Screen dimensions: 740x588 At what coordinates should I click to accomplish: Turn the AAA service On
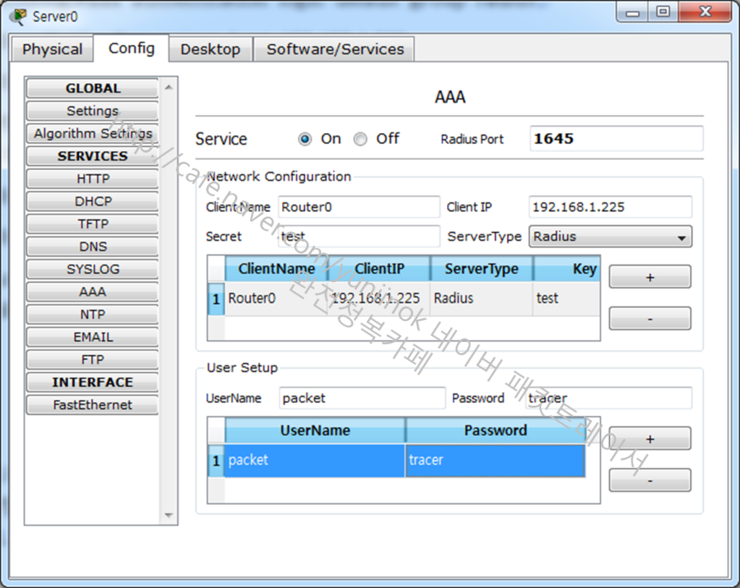click(x=305, y=139)
